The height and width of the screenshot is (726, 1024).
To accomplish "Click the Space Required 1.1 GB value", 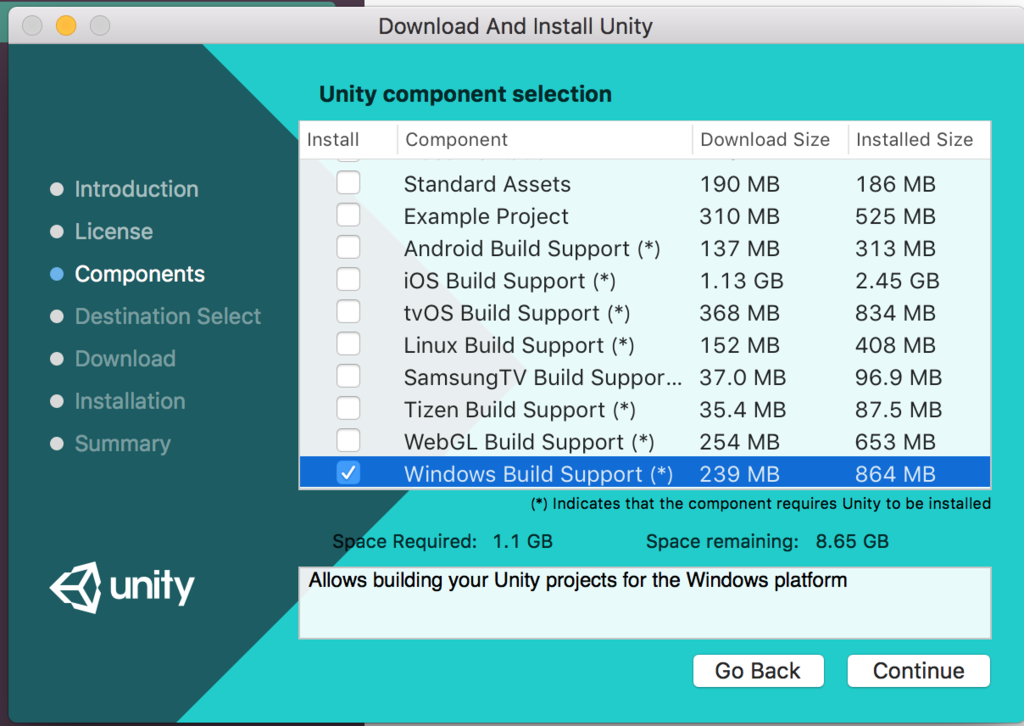I will click(x=522, y=541).
